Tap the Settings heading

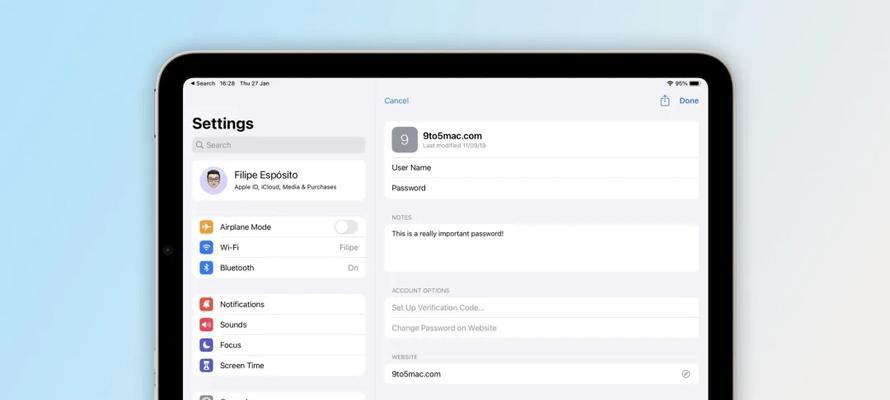222,124
